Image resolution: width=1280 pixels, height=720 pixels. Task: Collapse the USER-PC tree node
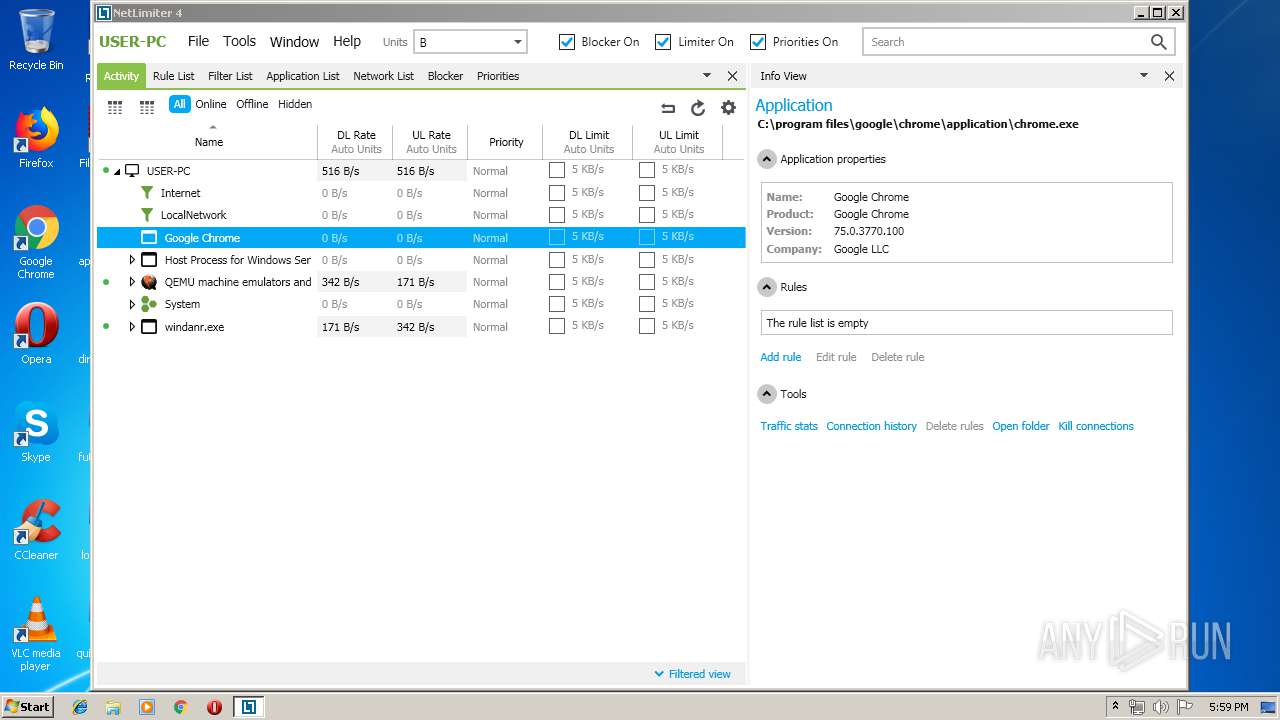(x=117, y=172)
